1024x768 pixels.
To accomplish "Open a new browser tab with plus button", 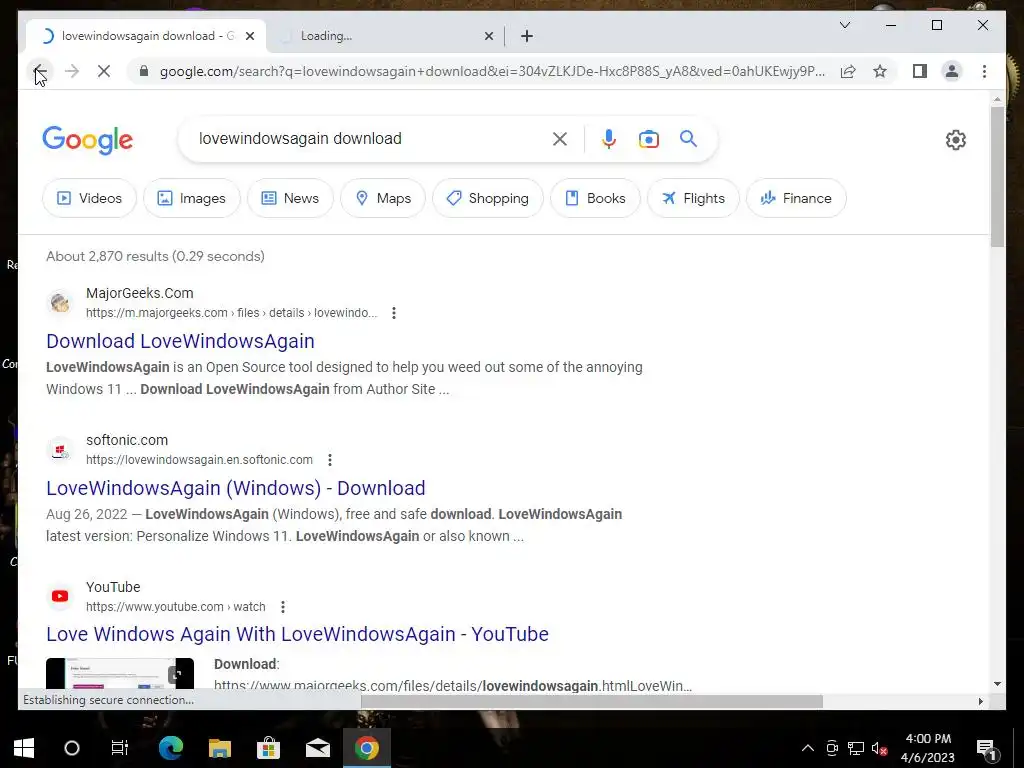I will pyautogui.click(x=527, y=36).
